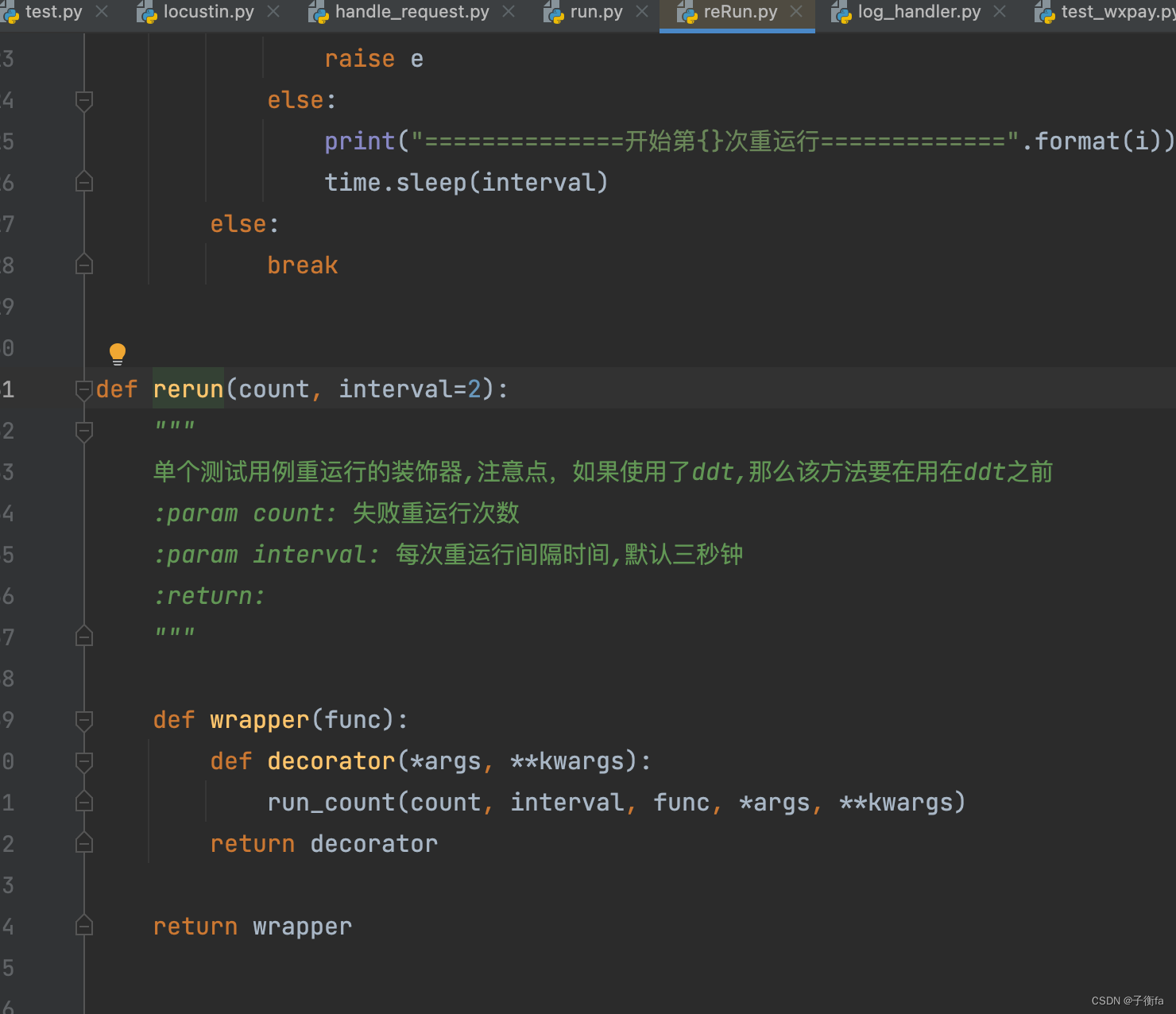Click 'return decorator' statement
Screen dimensions: 1176x1014
pyautogui.click(x=324, y=844)
